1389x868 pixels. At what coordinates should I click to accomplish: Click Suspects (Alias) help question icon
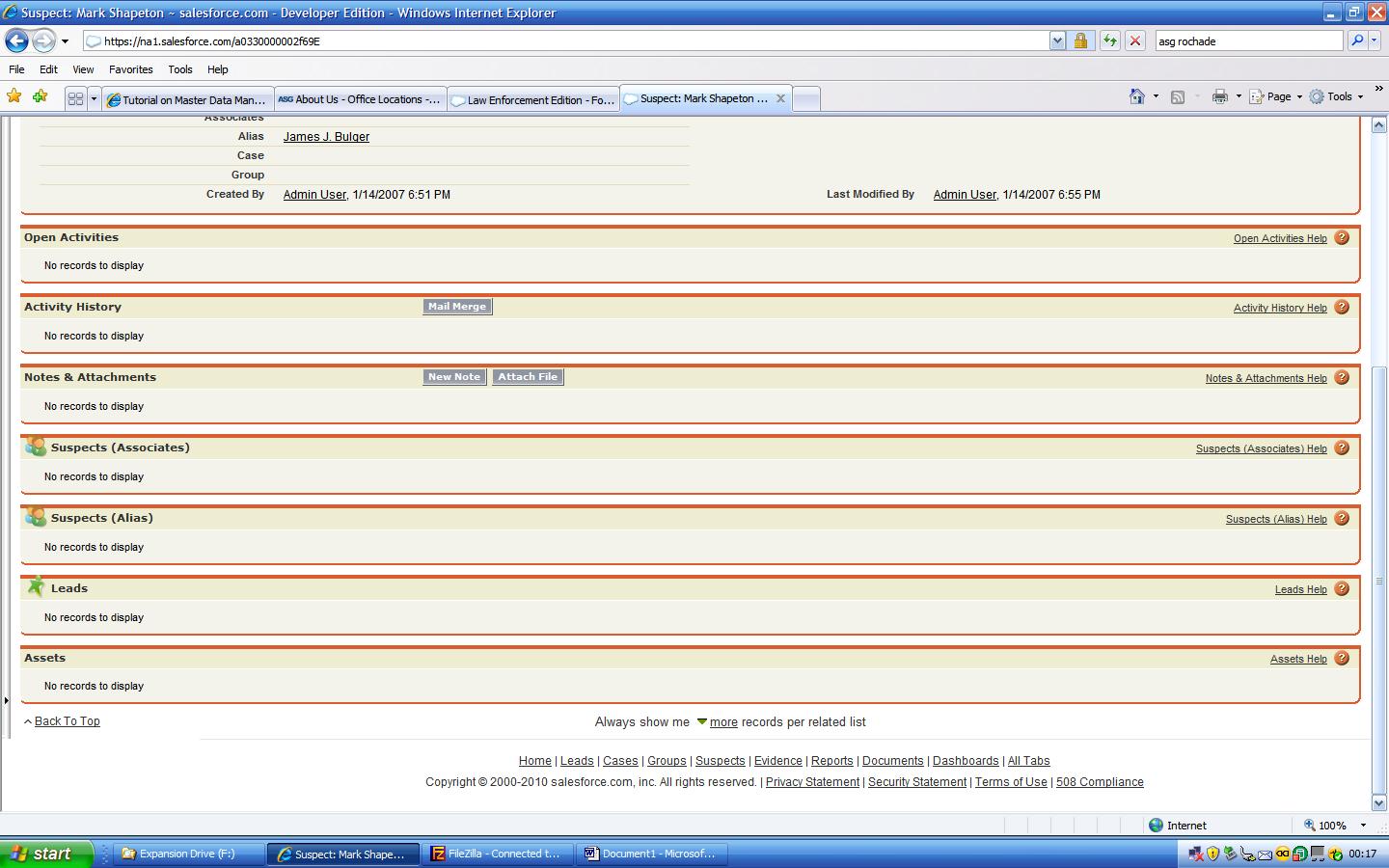(1342, 518)
